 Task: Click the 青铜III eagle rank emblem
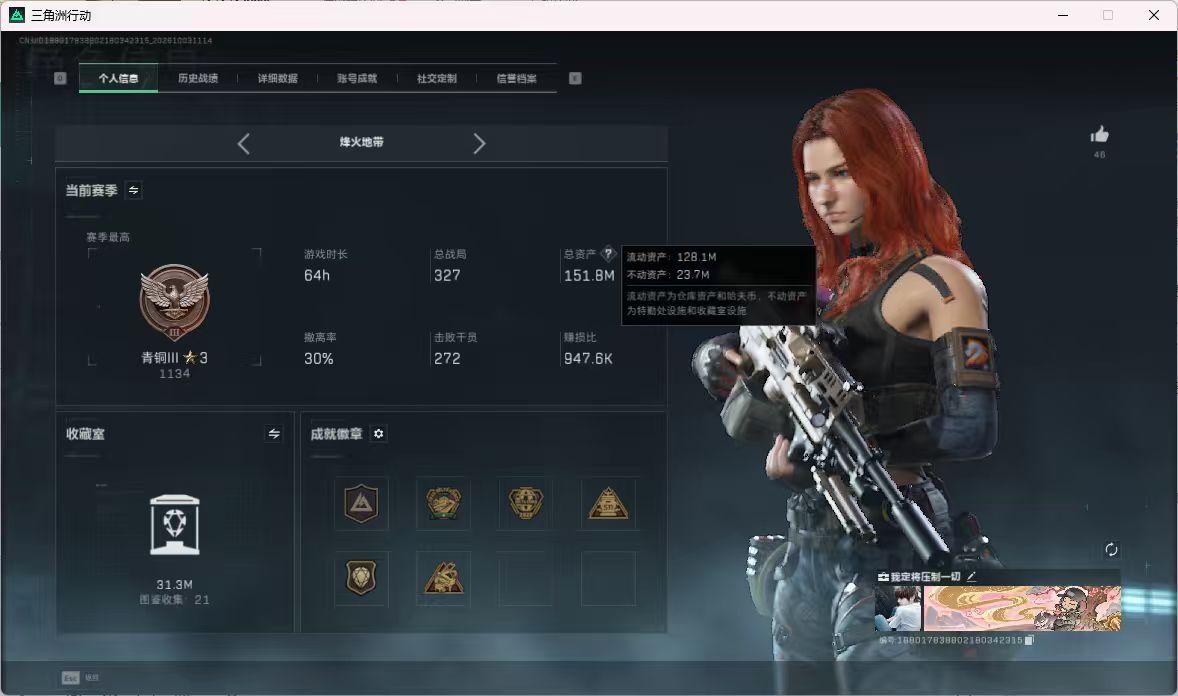point(174,302)
